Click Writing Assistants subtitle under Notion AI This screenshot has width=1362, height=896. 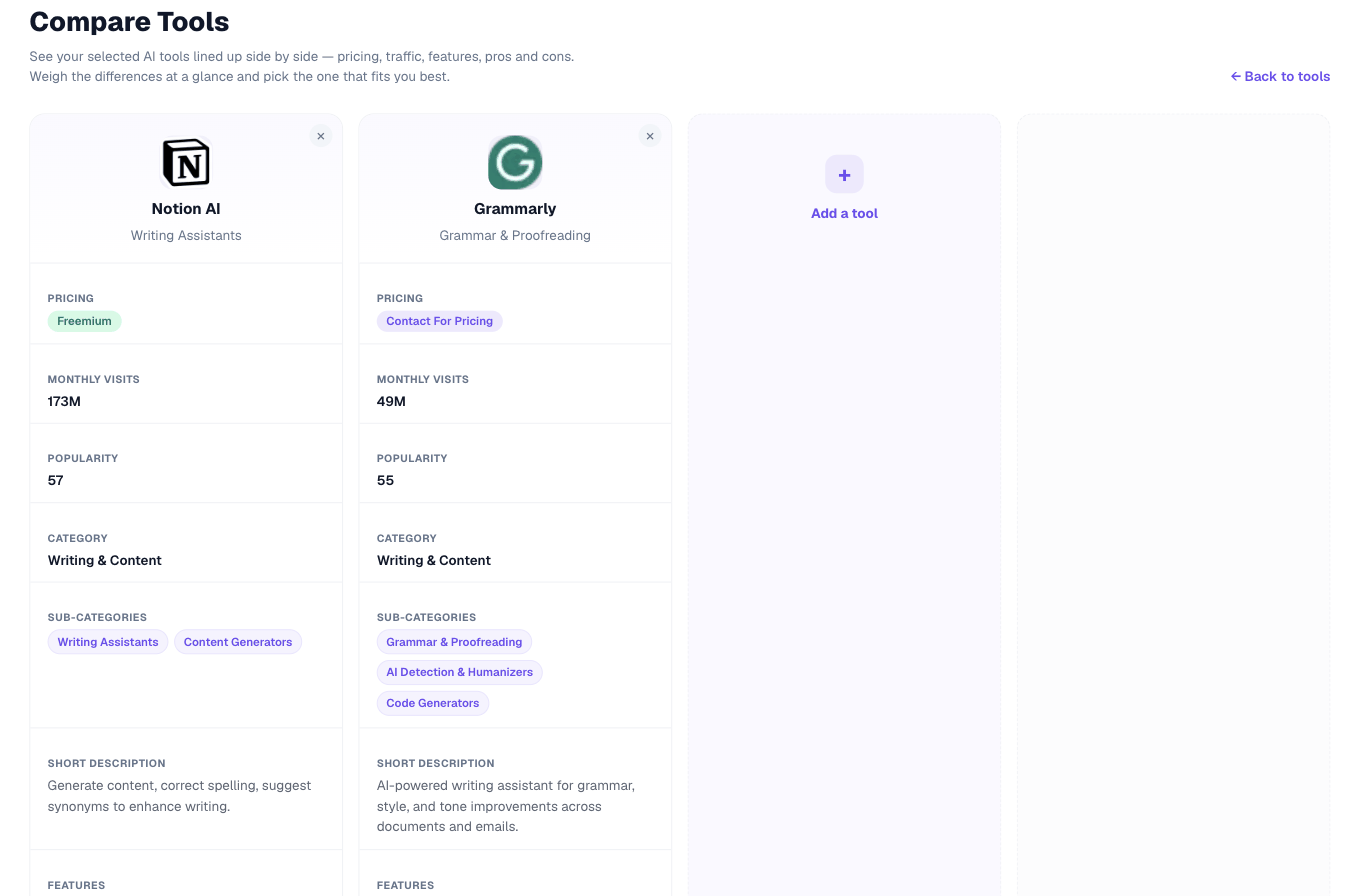tap(186, 236)
